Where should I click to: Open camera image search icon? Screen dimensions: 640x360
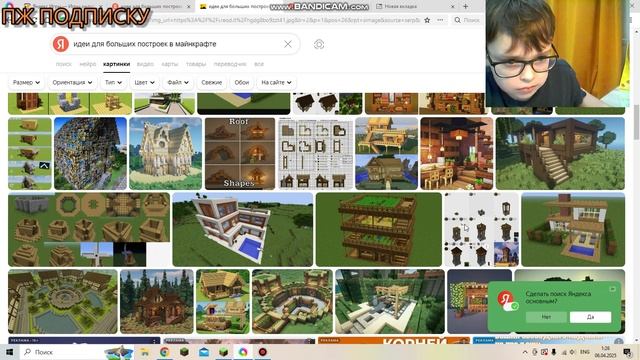tap(319, 44)
